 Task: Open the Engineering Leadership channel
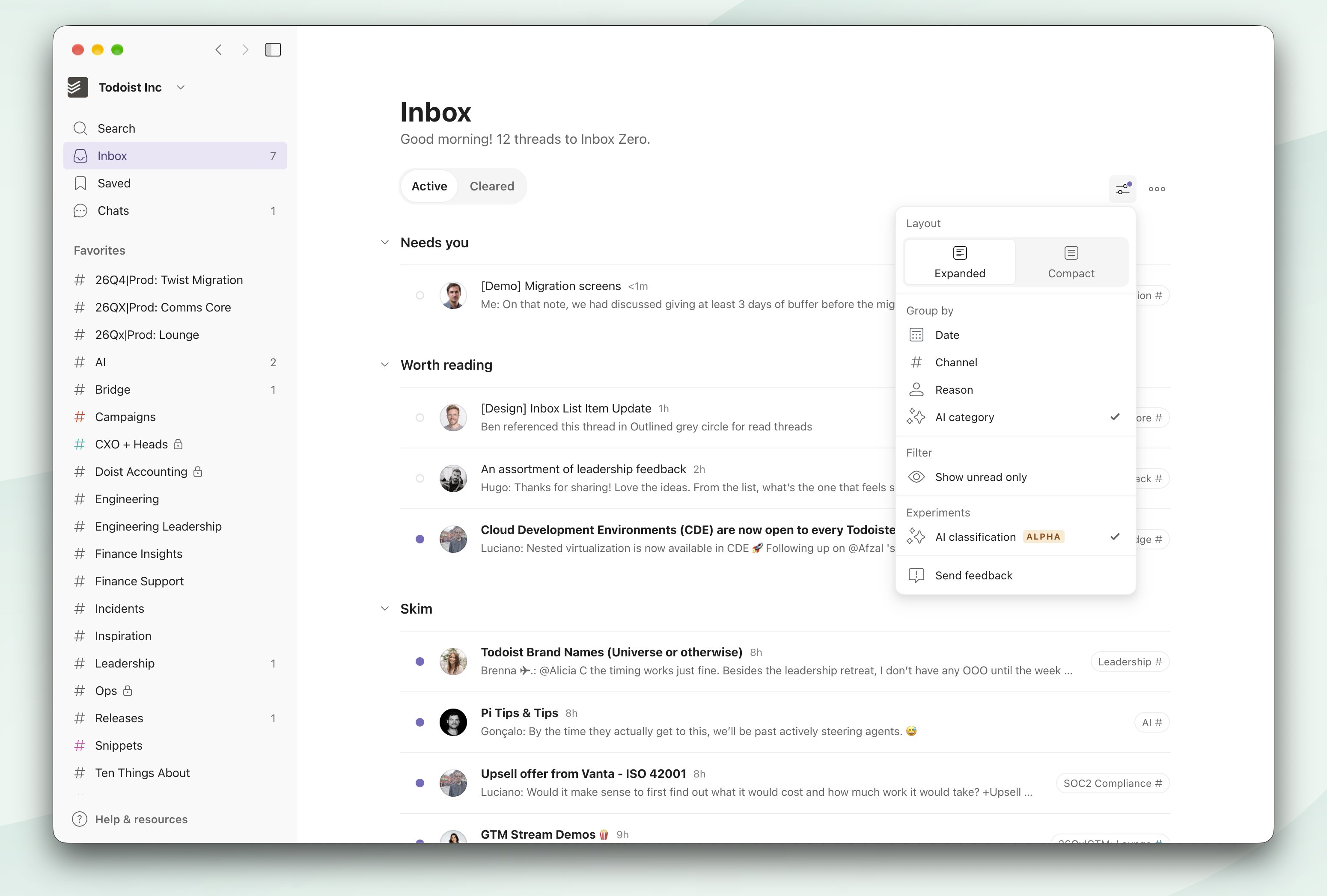point(175,526)
